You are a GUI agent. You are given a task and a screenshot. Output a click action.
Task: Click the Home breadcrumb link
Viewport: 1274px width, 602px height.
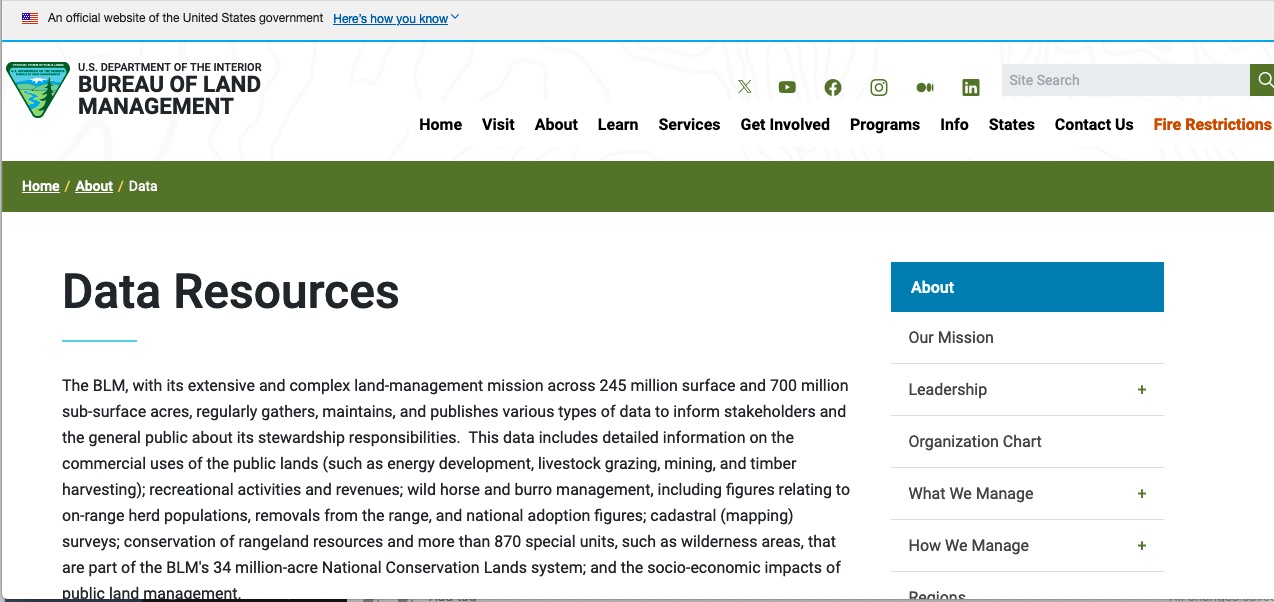pyautogui.click(x=40, y=186)
